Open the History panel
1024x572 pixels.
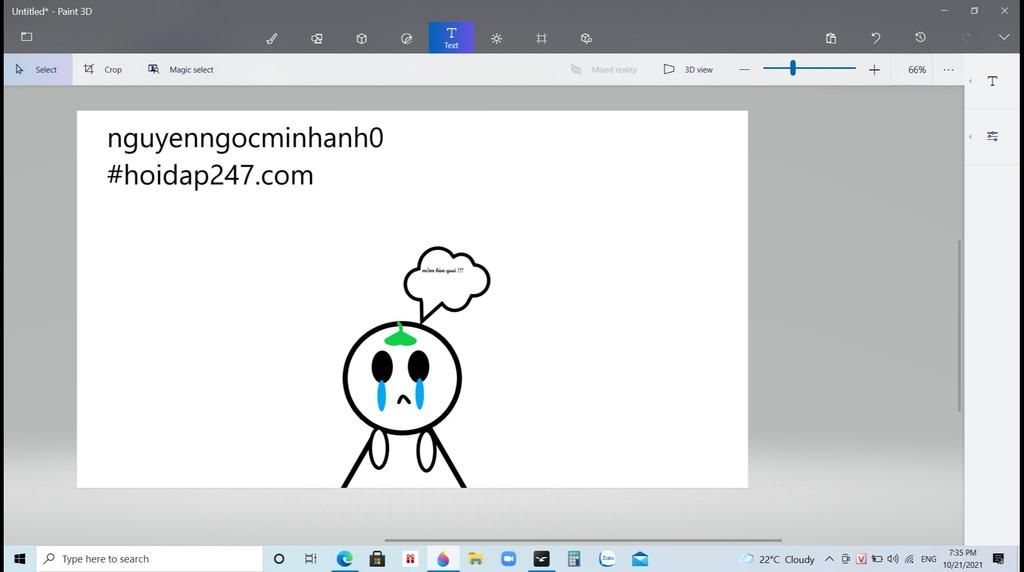point(920,37)
